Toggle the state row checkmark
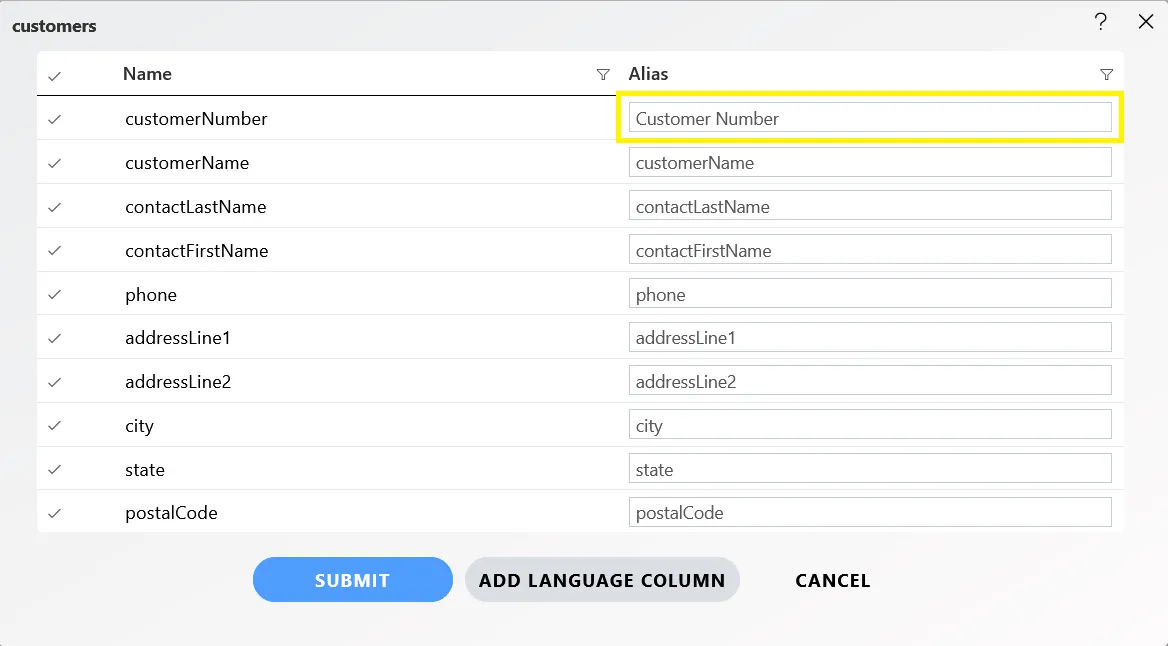Screen dimensions: 1168x646 [x=54, y=469]
